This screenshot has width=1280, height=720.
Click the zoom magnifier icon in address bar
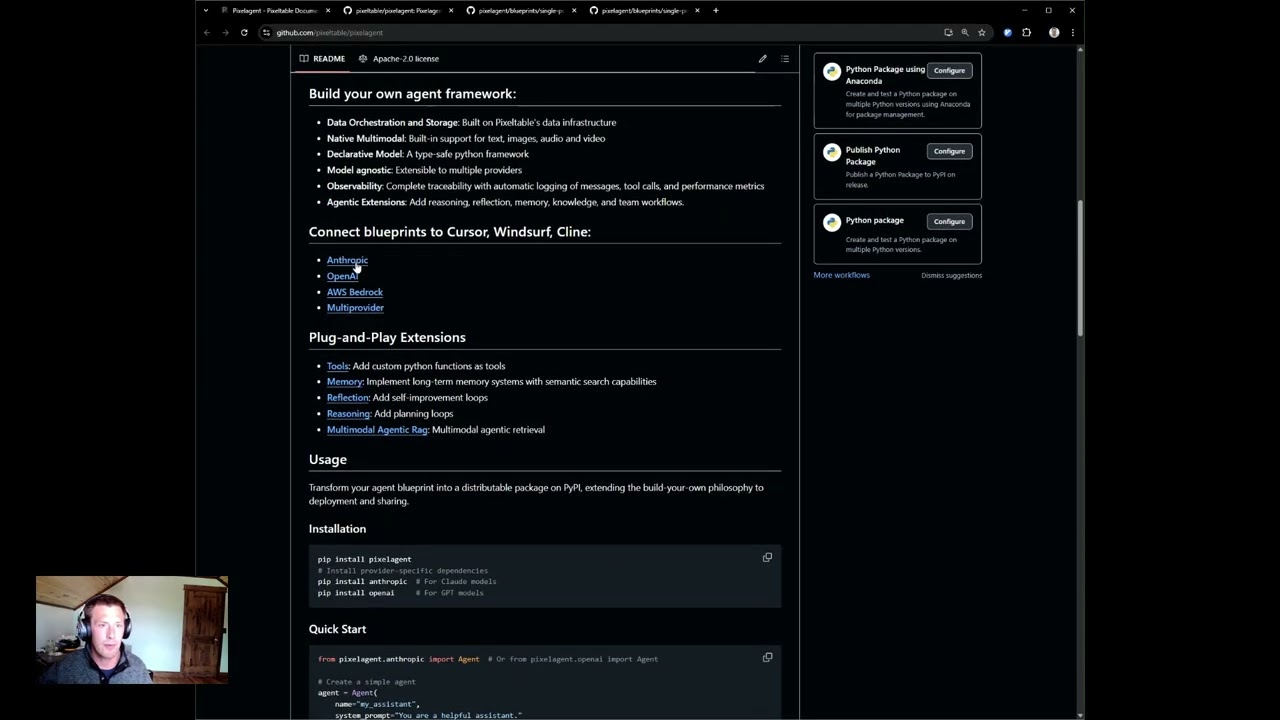click(965, 33)
